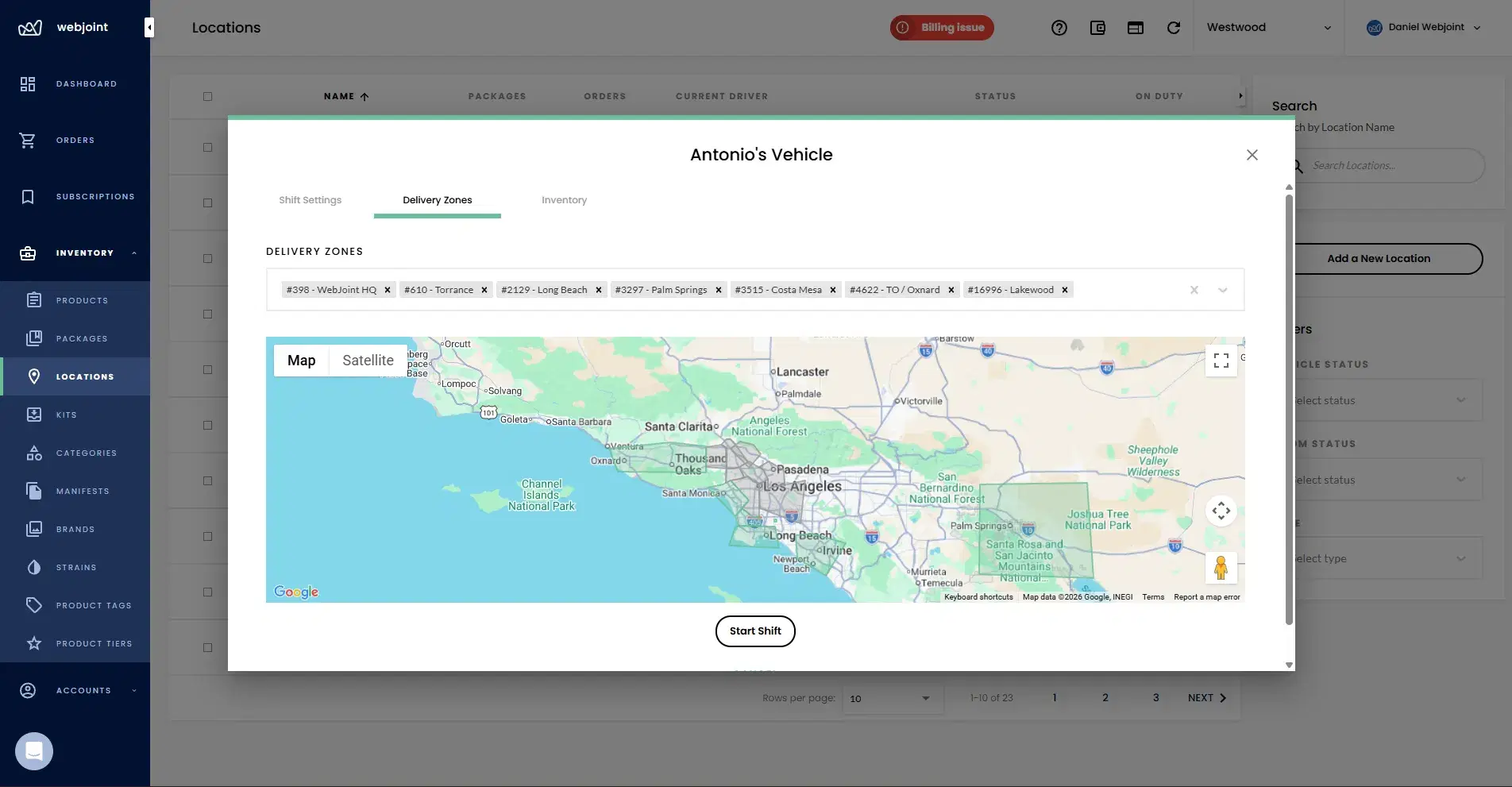Open the Dashboard from the sidebar
This screenshot has width=1512, height=787.
[75, 83]
